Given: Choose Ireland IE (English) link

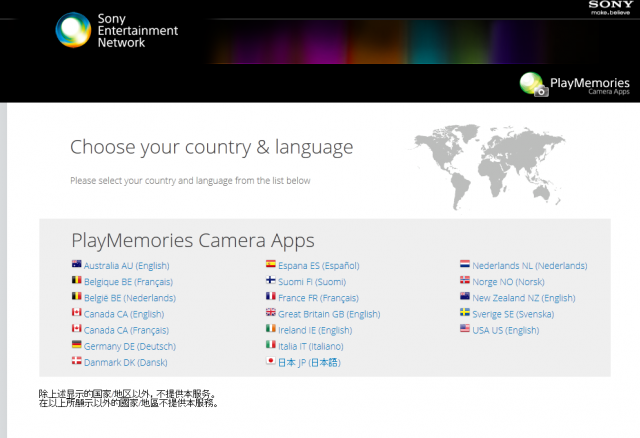Looking at the screenshot, I should point(315,330).
